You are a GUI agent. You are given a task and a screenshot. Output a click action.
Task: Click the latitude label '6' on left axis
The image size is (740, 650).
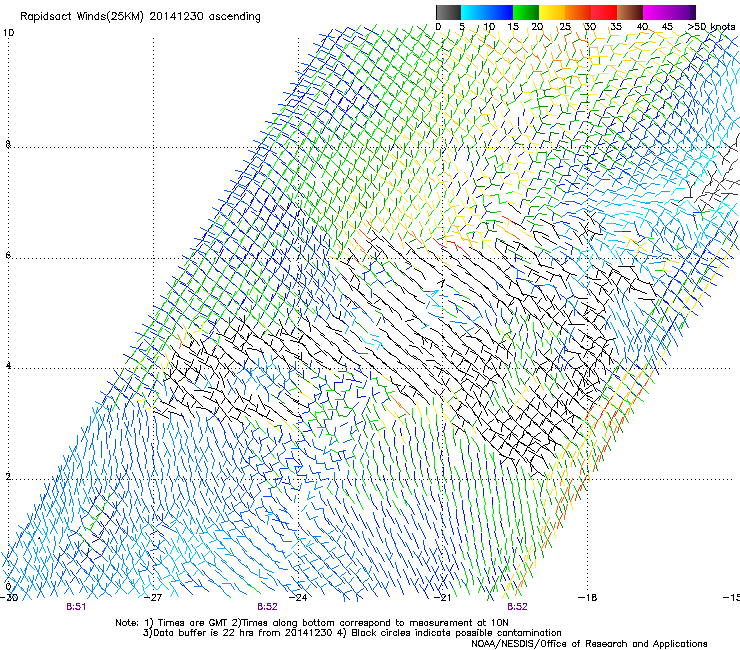coord(8,255)
